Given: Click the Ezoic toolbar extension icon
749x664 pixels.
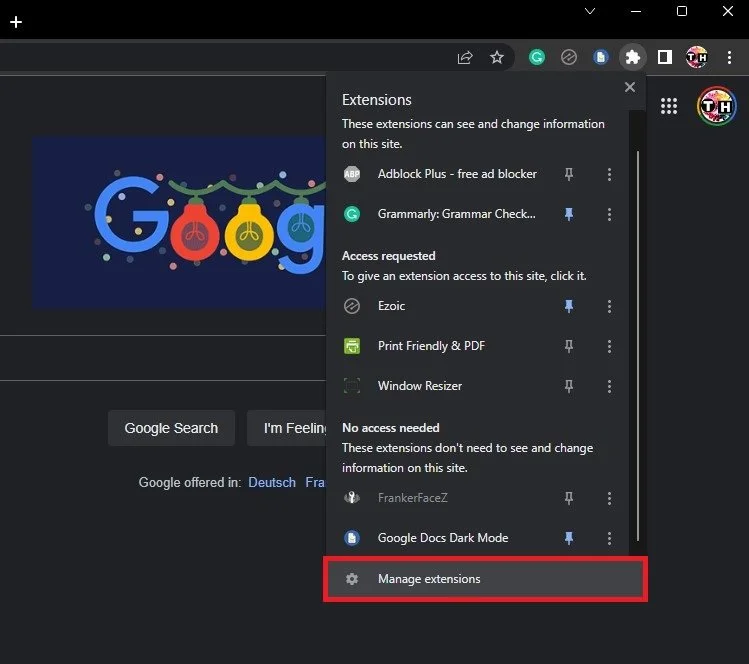Looking at the screenshot, I should pyautogui.click(x=568, y=57).
